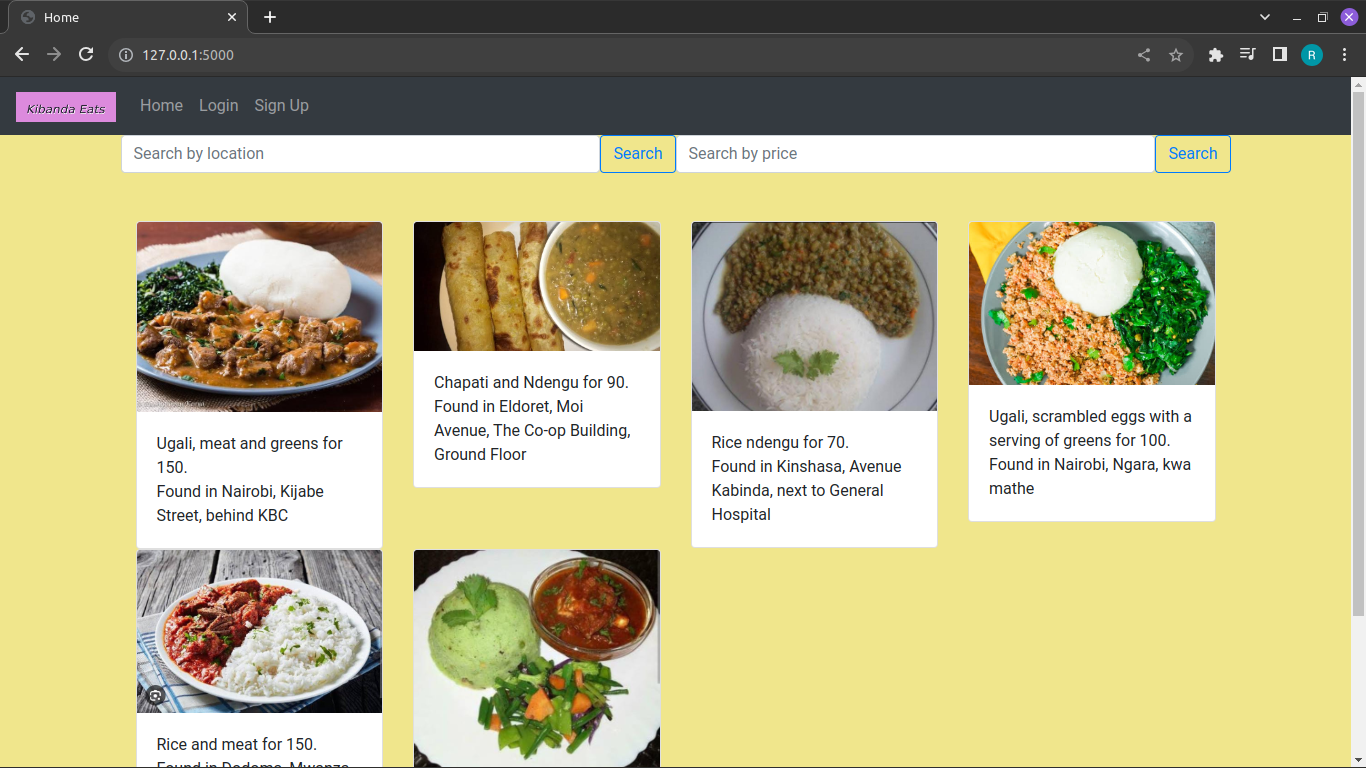1366x768 pixels.
Task: Click the browser back arrow
Action: 22,55
